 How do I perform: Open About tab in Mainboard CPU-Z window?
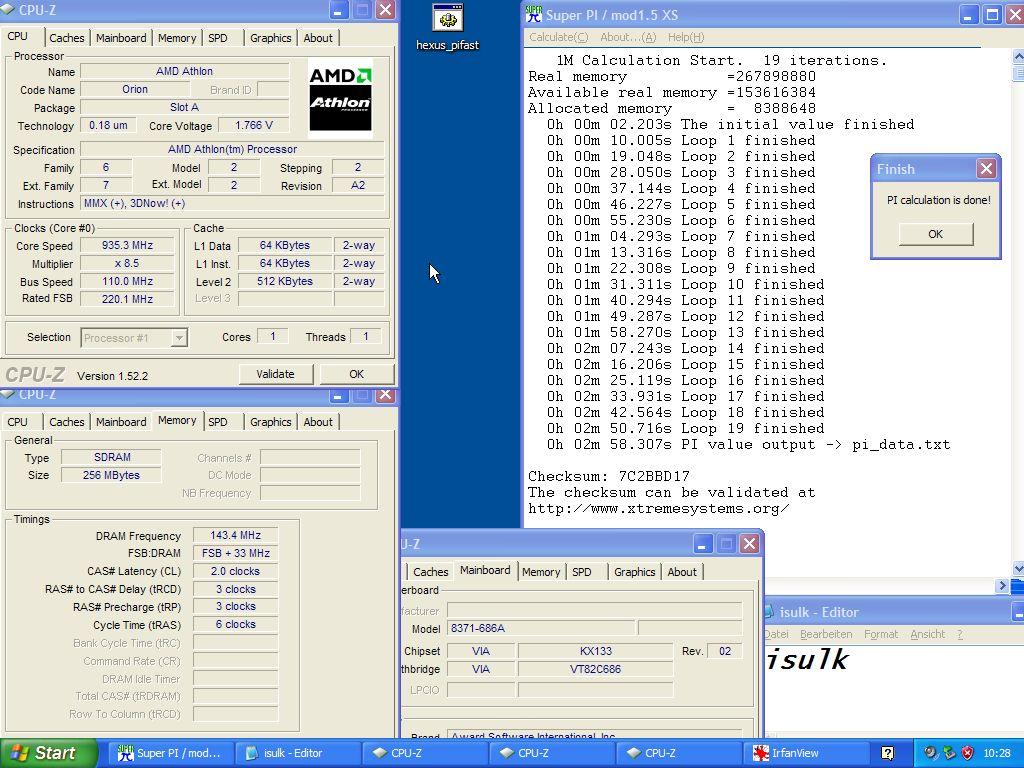(682, 571)
